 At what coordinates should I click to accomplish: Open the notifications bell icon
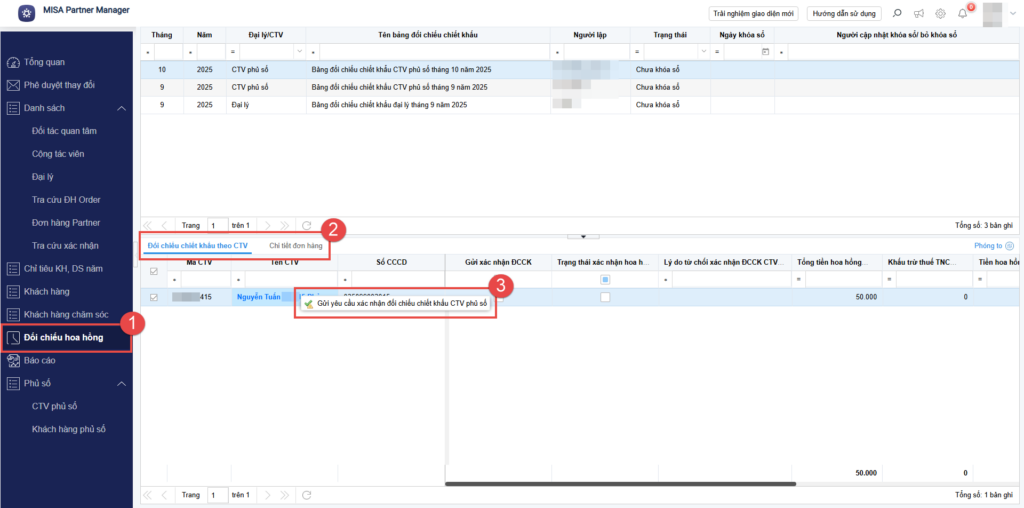click(963, 13)
